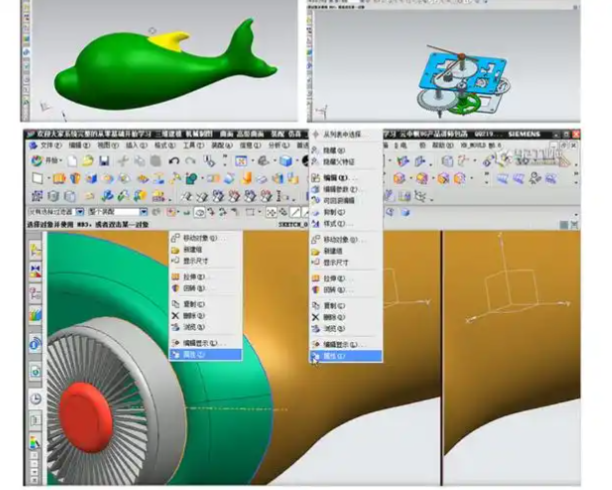Click the Cut scissors icon
Image resolution: width=612 pixels, height=490 pixels.
(125, 161)
